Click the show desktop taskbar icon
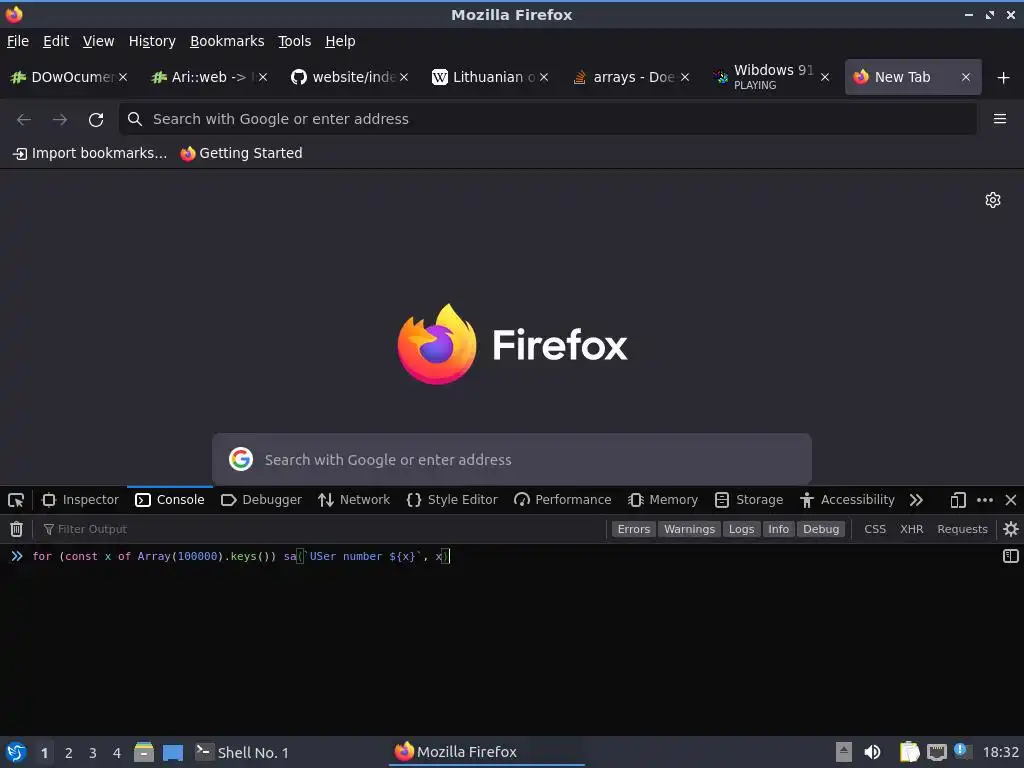The image size is (1024, 768). coord(173,753)
